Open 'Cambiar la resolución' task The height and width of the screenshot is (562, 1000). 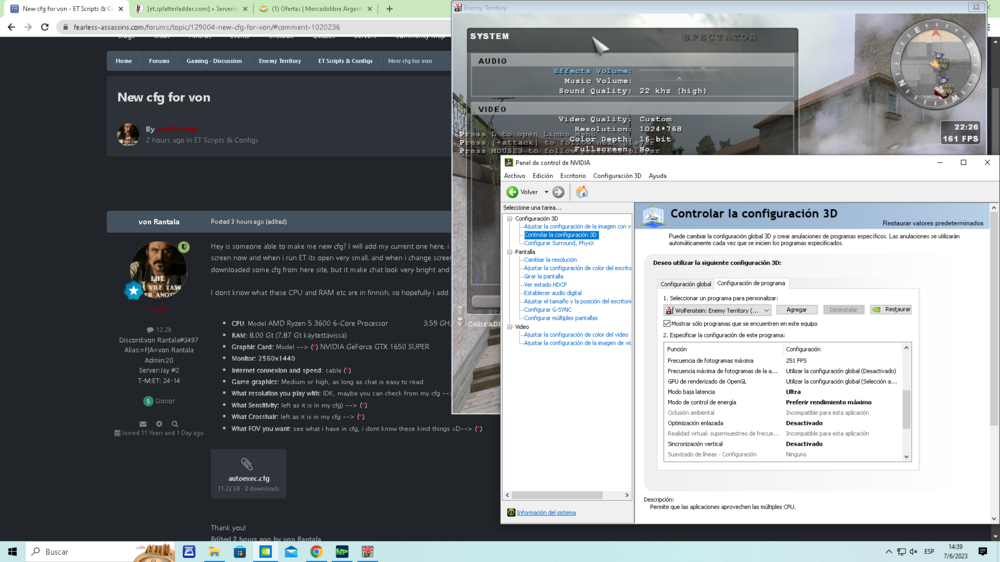(x=550, y=260)
